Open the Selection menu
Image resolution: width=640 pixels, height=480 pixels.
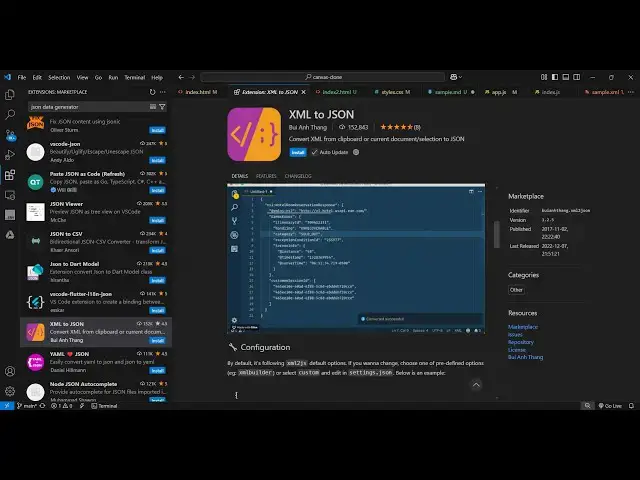click(59, 77)
